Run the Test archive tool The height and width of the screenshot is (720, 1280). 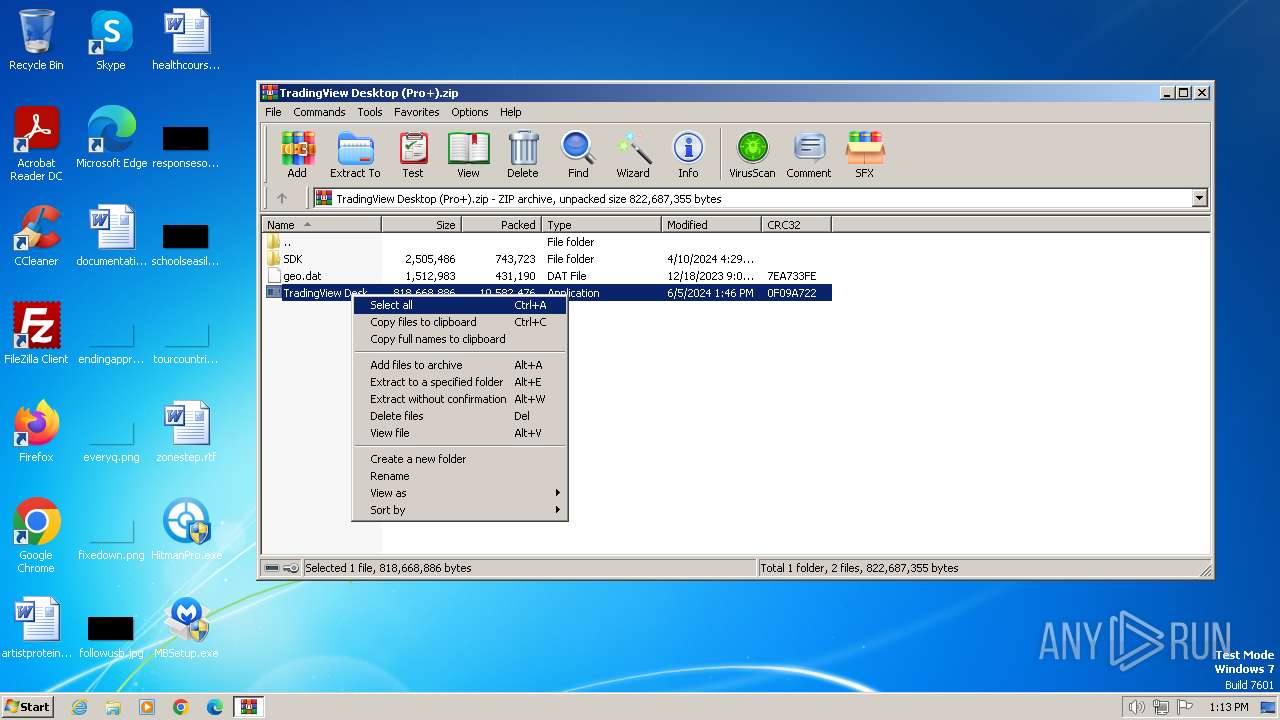pyautogui.click(x=413, y=155)
